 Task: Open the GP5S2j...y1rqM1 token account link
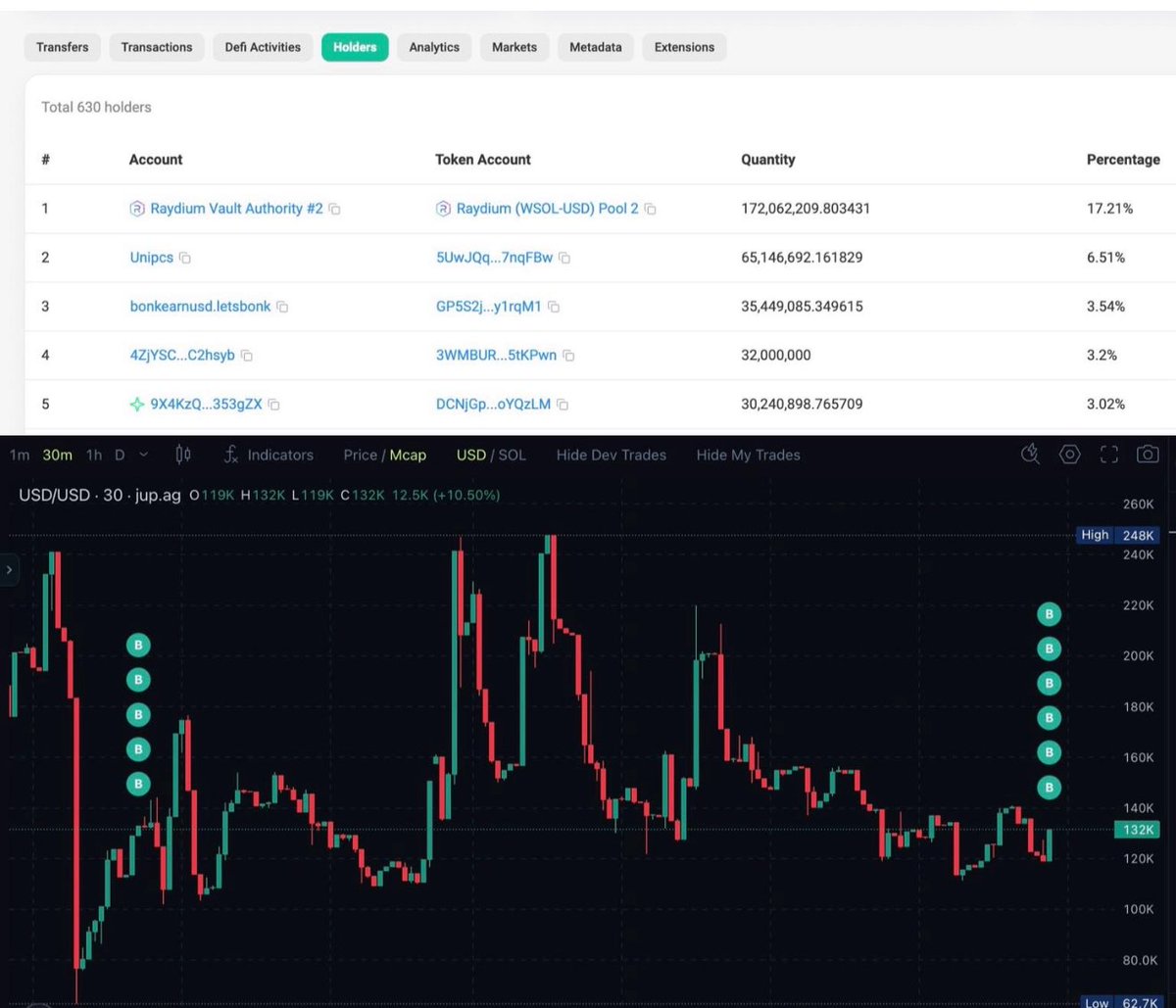[x=489, y=307]
